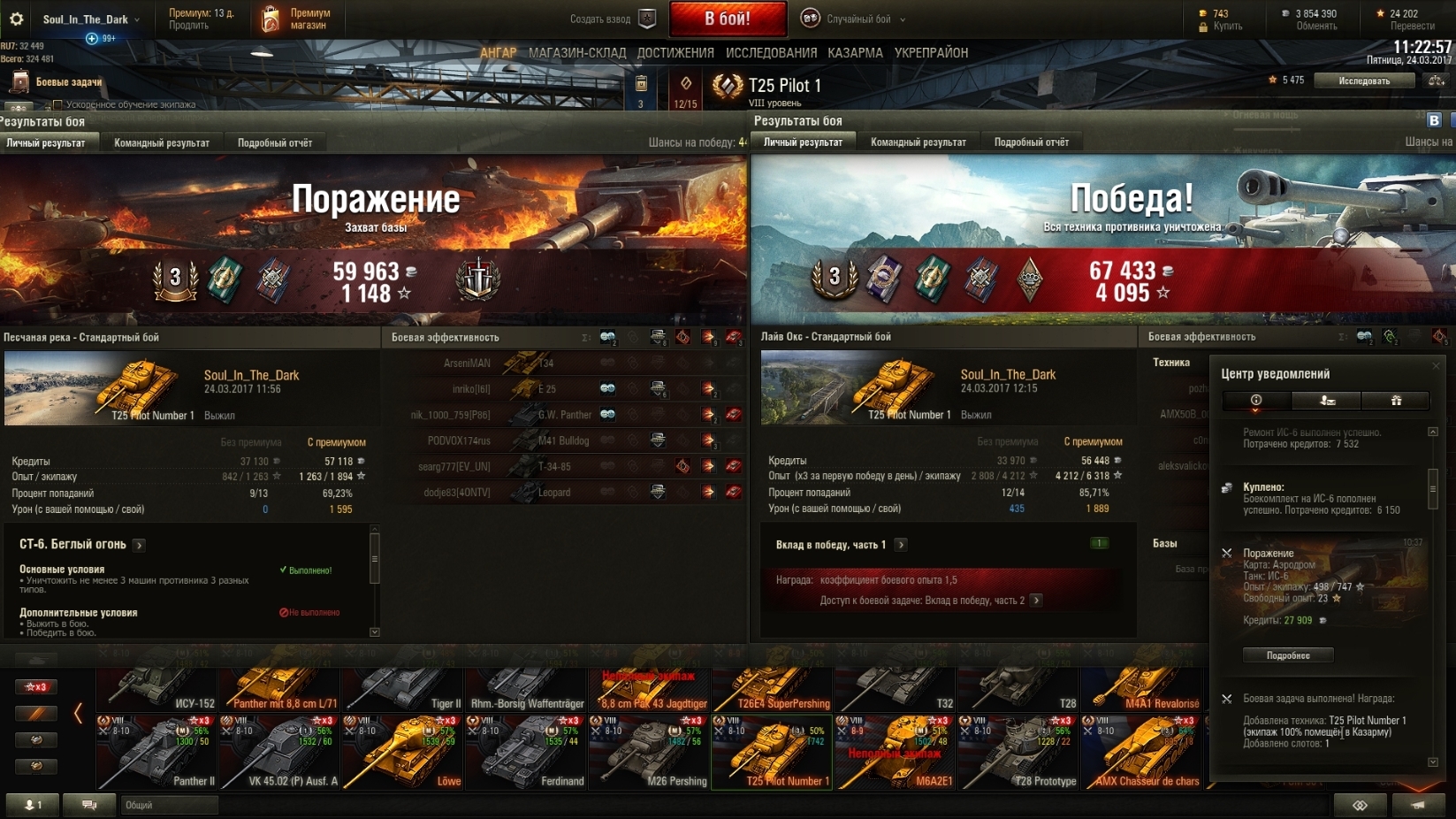Open the invitations tab in notification center

tap(1326, 401)
